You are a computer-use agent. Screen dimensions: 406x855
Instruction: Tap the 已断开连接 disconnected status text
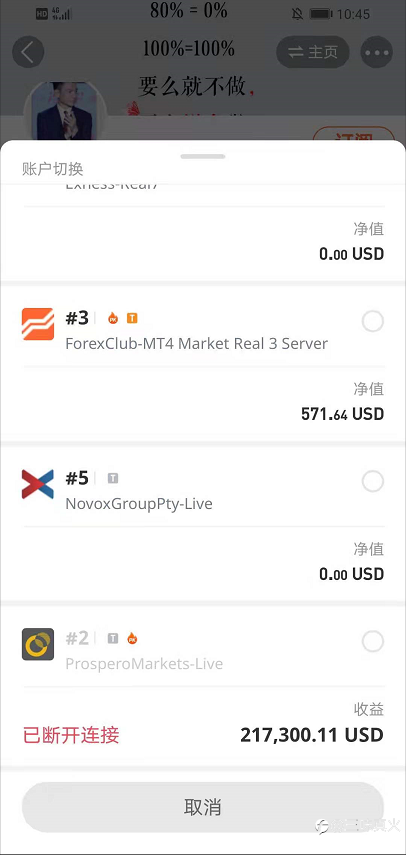pyautogui.click(x=71, y=735)
